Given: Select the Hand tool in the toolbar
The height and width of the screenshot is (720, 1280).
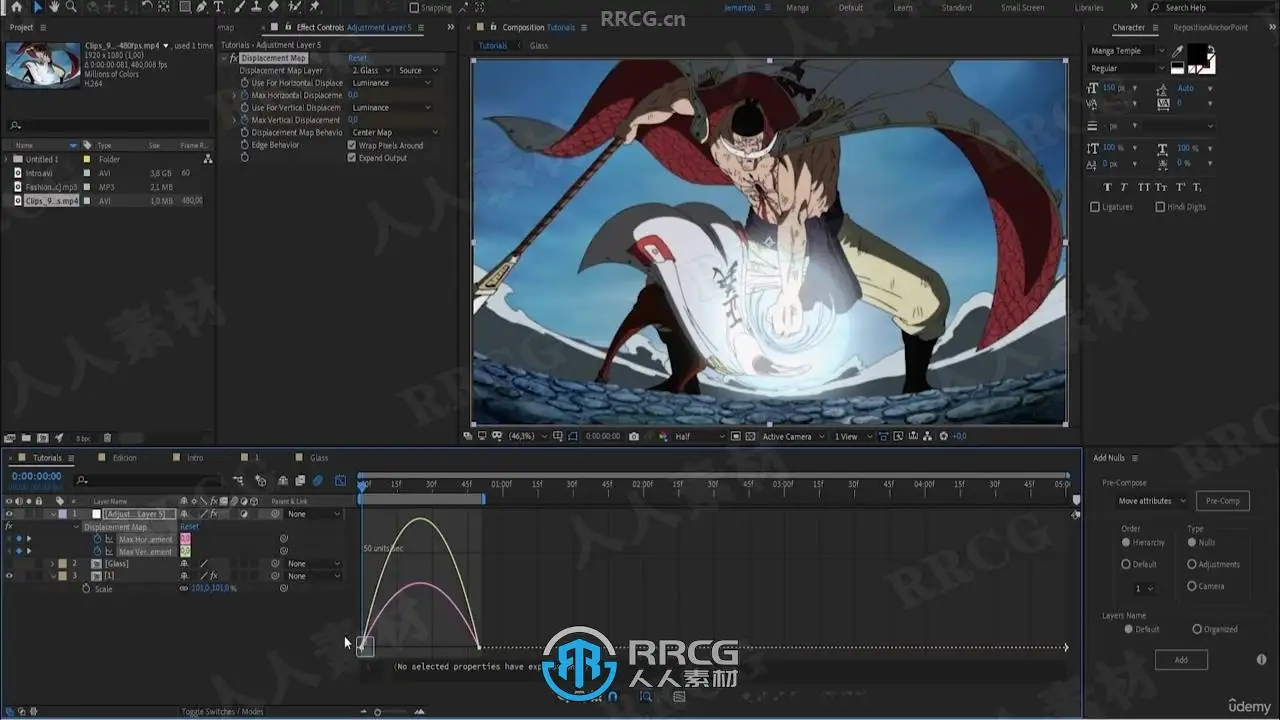Looking at the screenshot, I should point(54,7).
